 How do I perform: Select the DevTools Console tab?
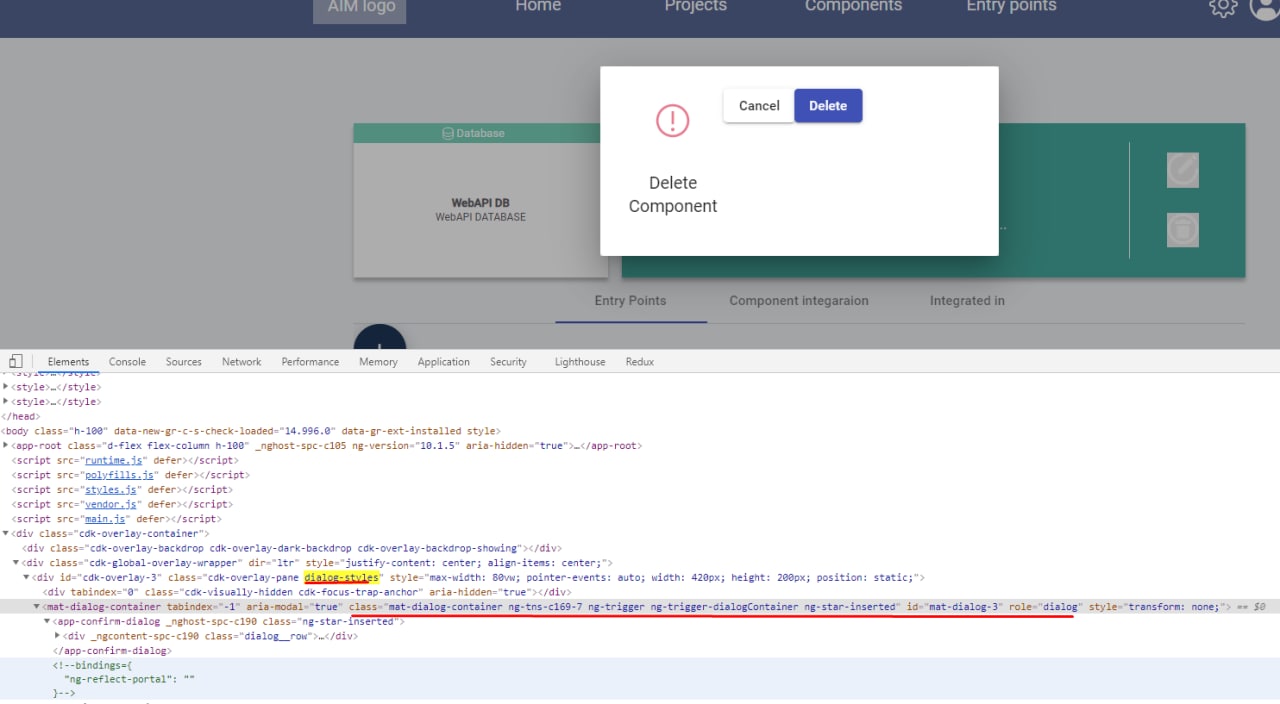click(127, 362)
